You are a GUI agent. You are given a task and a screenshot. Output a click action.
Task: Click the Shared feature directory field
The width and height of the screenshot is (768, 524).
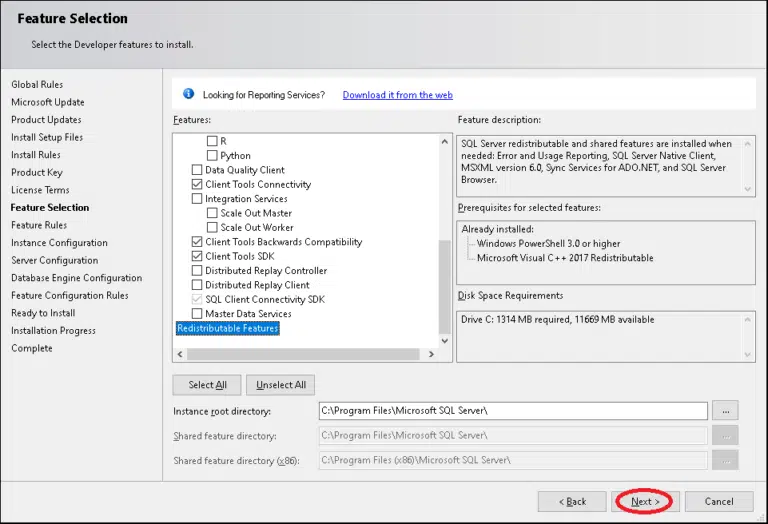coord(513,435)
